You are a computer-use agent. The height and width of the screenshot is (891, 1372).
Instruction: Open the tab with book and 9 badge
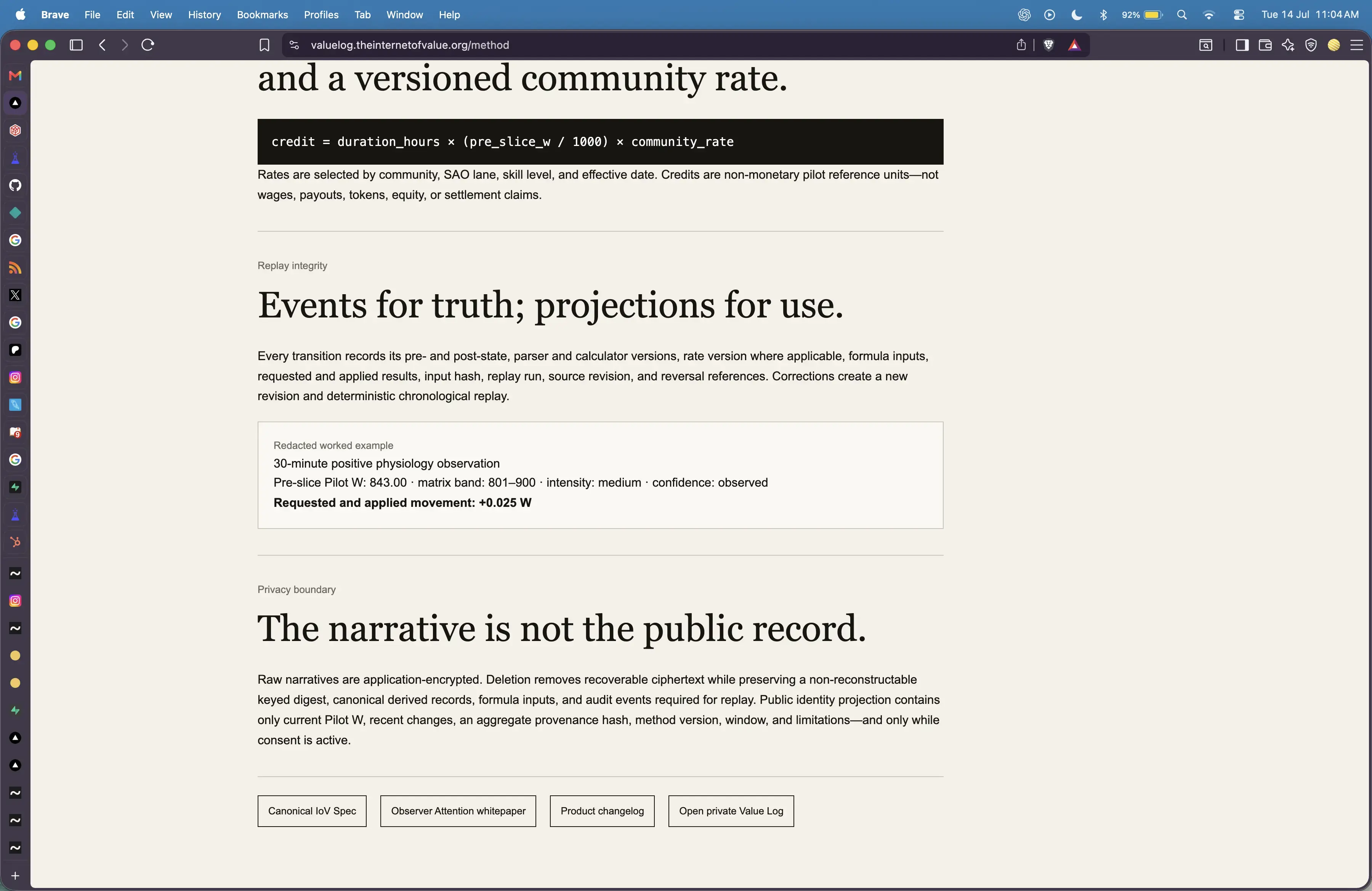16,432
